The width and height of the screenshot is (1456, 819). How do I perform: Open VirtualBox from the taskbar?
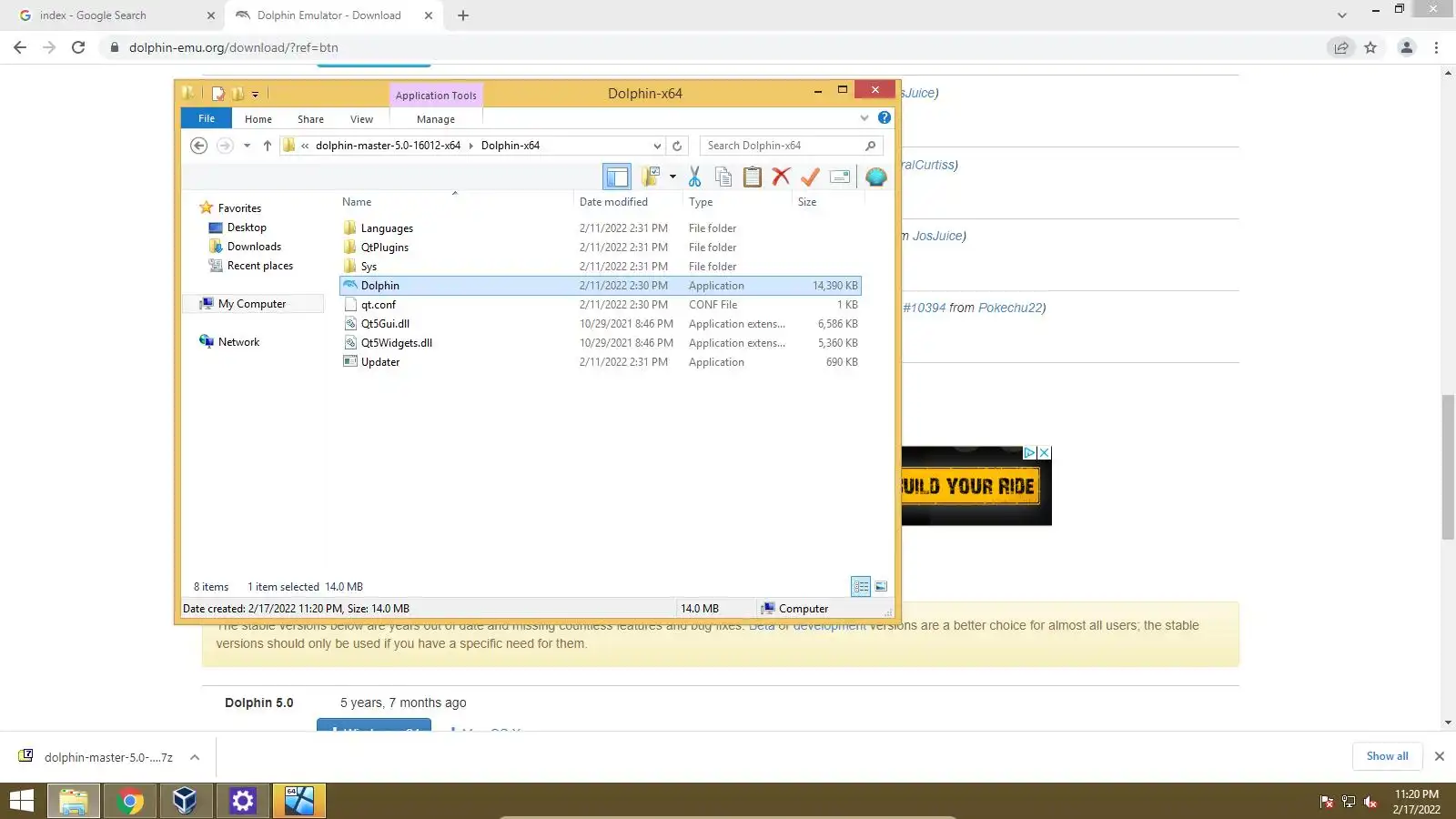point(185,801)
